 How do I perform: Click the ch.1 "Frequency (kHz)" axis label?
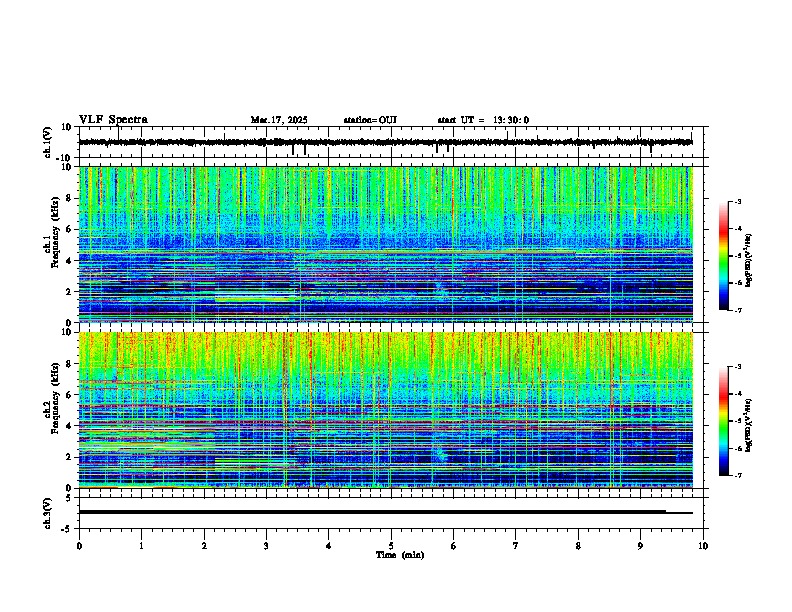55,232
